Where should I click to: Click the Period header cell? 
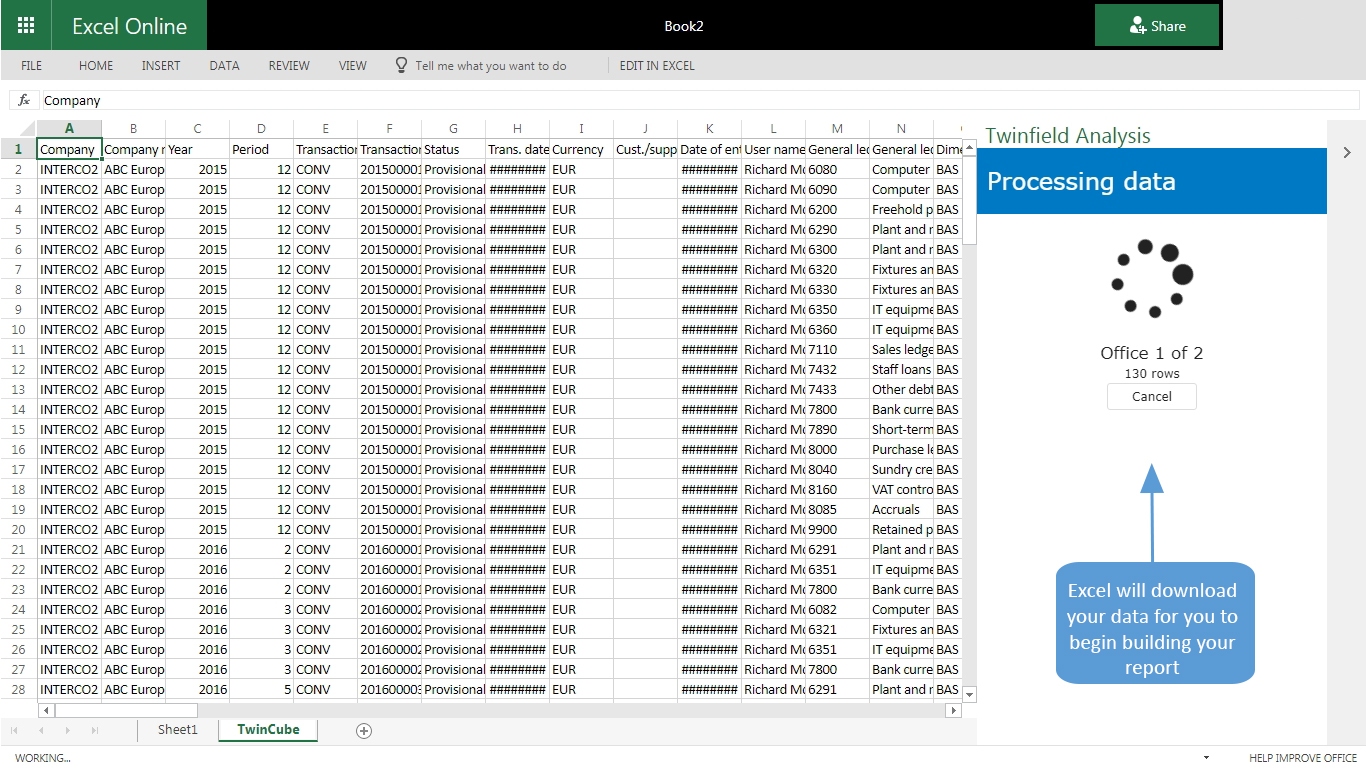(261, 149)
